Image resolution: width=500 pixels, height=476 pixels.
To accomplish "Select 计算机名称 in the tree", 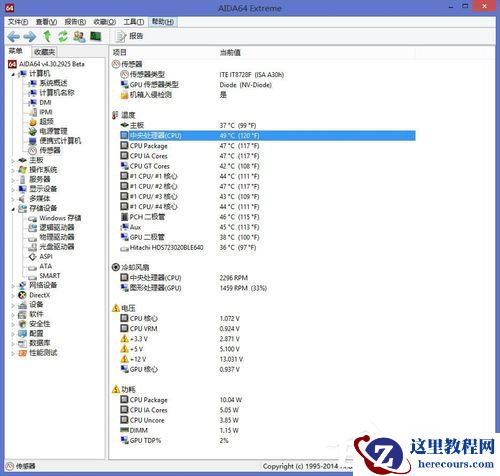I will pyautogui.click(x=57, y=93).
